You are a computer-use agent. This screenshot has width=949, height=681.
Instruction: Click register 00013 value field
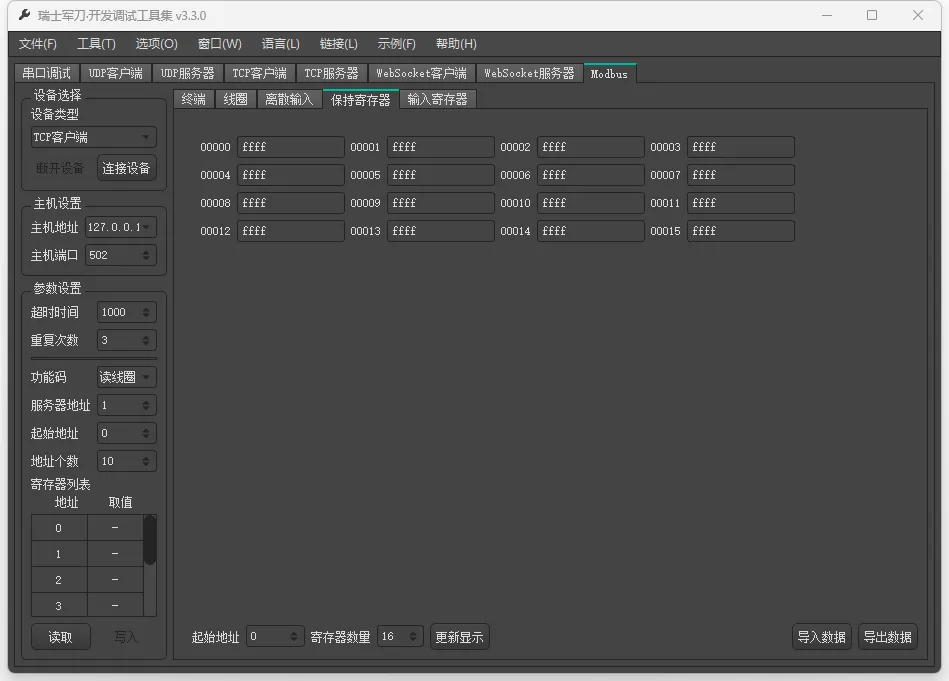[441, 231]
